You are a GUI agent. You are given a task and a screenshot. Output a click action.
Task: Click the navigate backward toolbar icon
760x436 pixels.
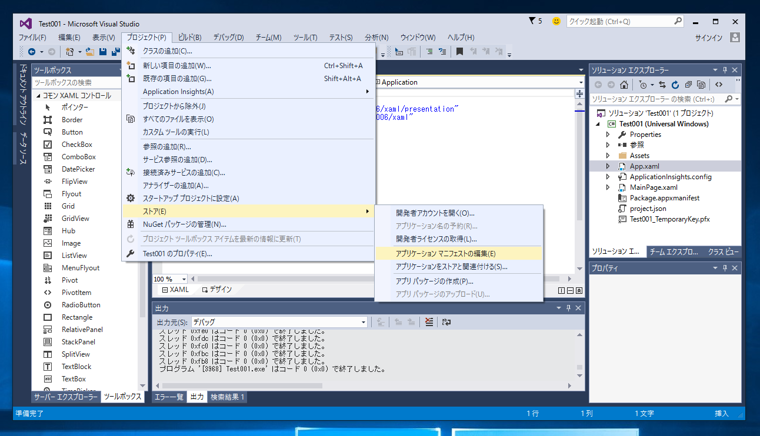(x=32, y=51)
